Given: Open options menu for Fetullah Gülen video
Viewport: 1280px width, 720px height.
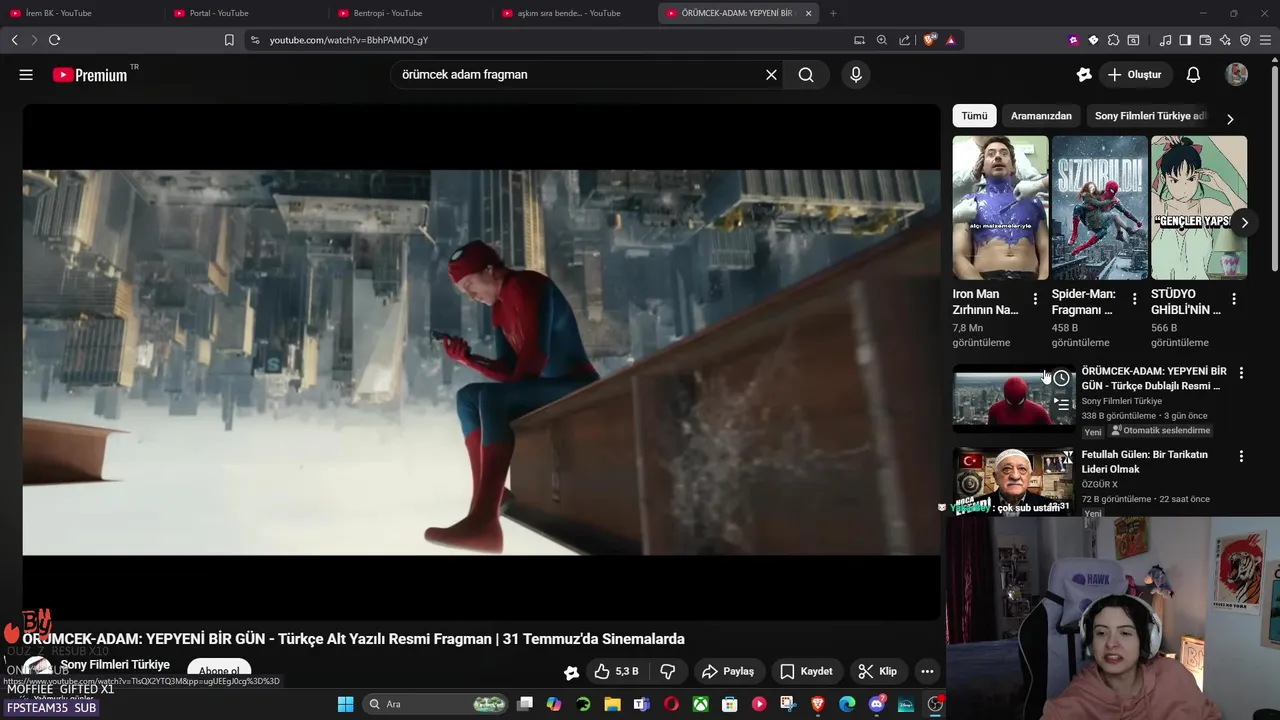Looking at the screenshot, I should click(x=1241, y=456).
